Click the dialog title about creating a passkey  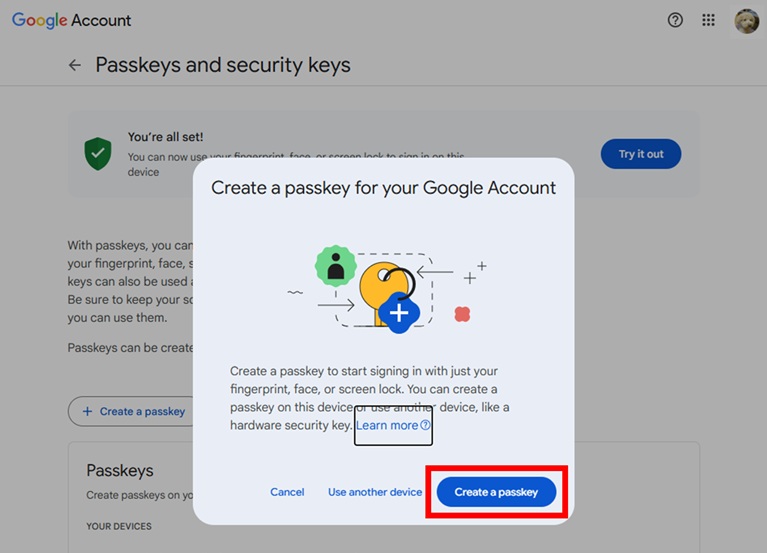point(384,187)
